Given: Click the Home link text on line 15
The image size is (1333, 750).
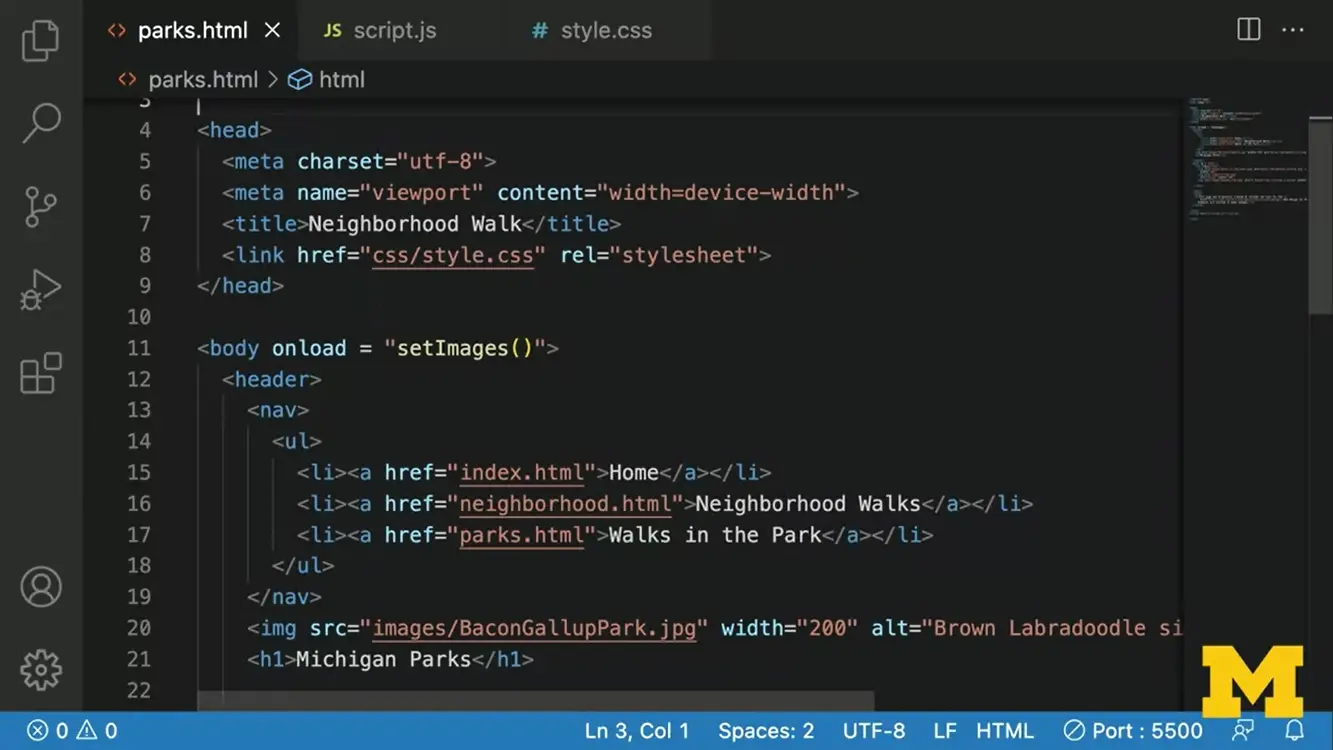Looking at the screenshot, I should tap(634, 472).
